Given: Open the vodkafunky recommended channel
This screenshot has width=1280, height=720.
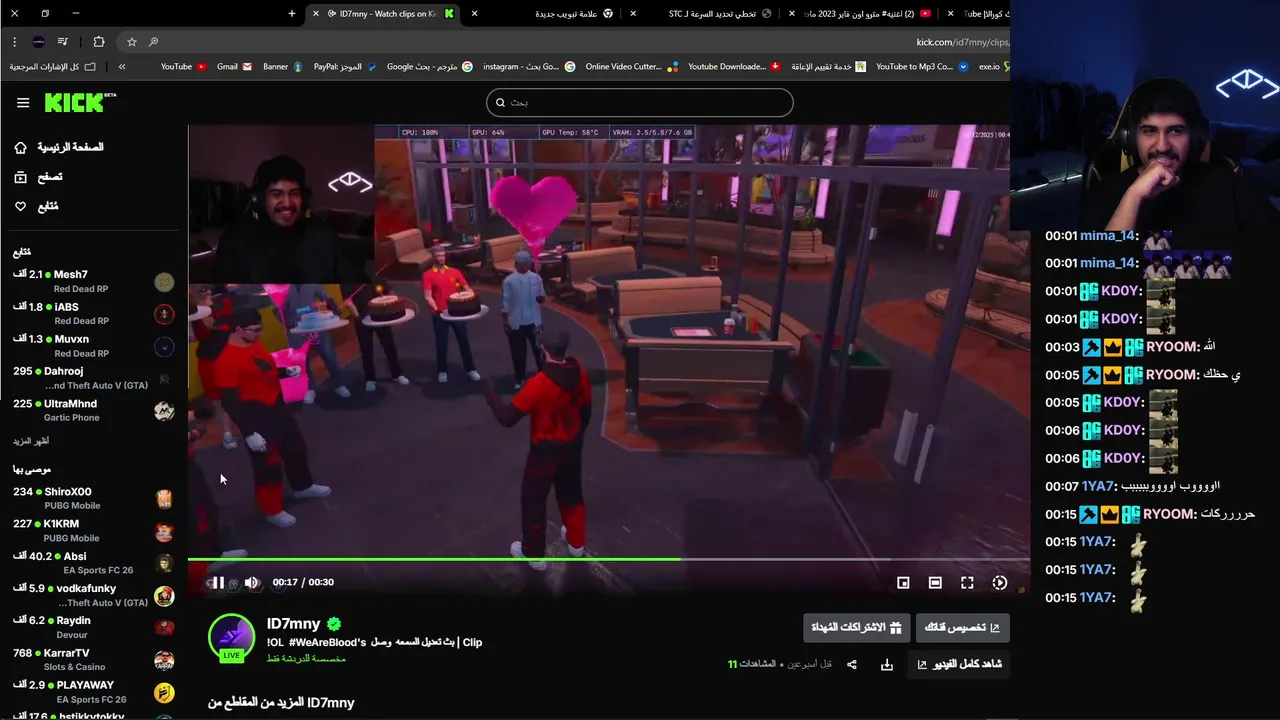Looking at the screenshot, I should coord(92,595).
